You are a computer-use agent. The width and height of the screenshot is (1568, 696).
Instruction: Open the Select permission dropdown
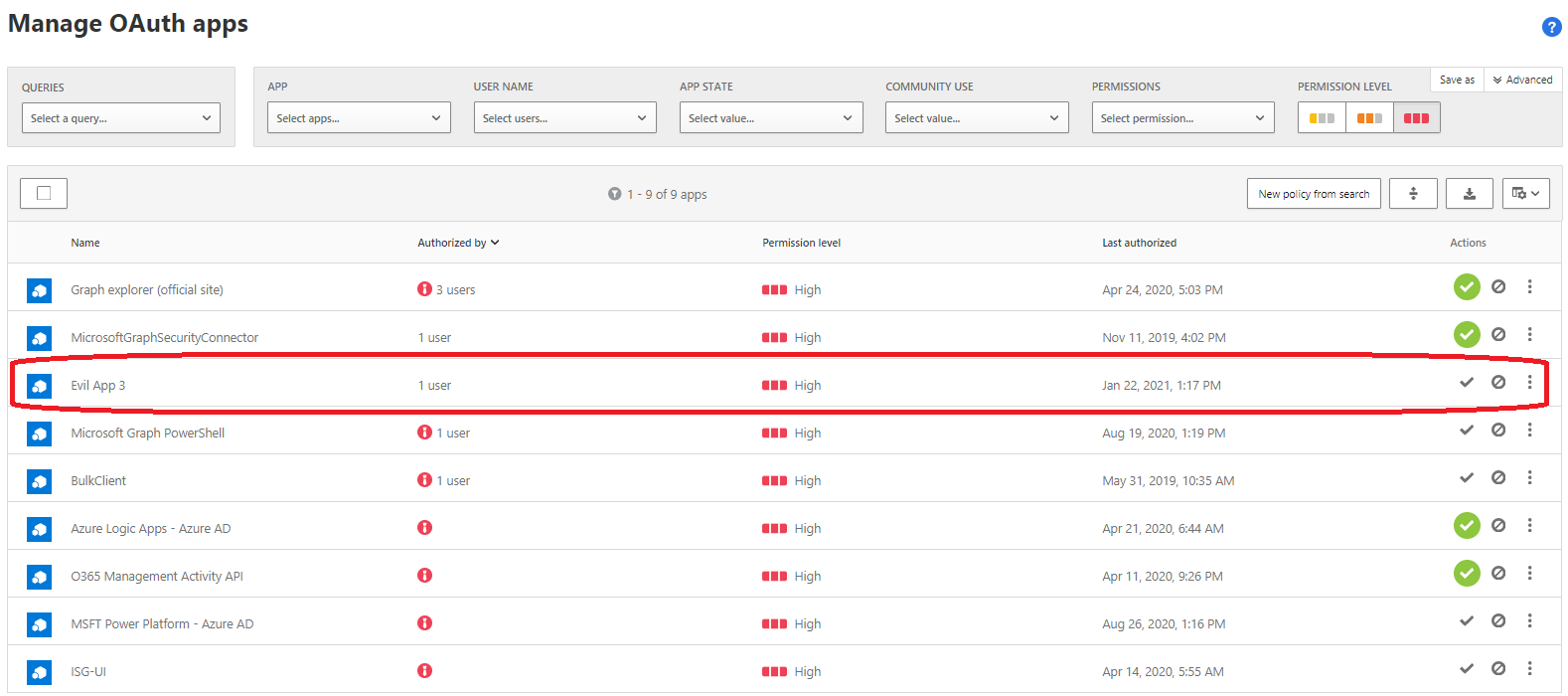click(x=1183, y=118)
